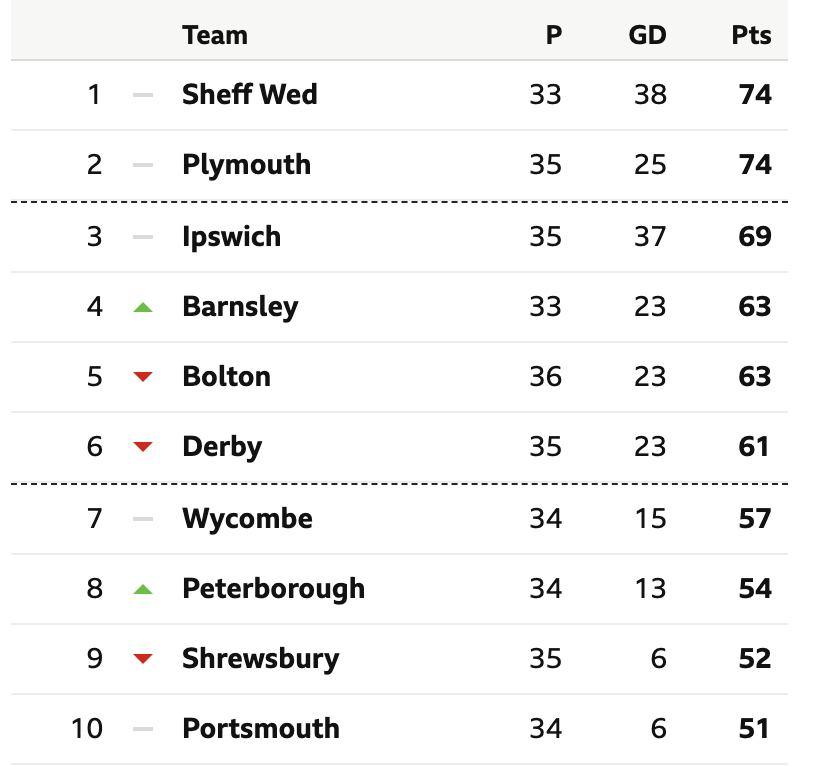Click the Pts column header

(x=751, y=35)
